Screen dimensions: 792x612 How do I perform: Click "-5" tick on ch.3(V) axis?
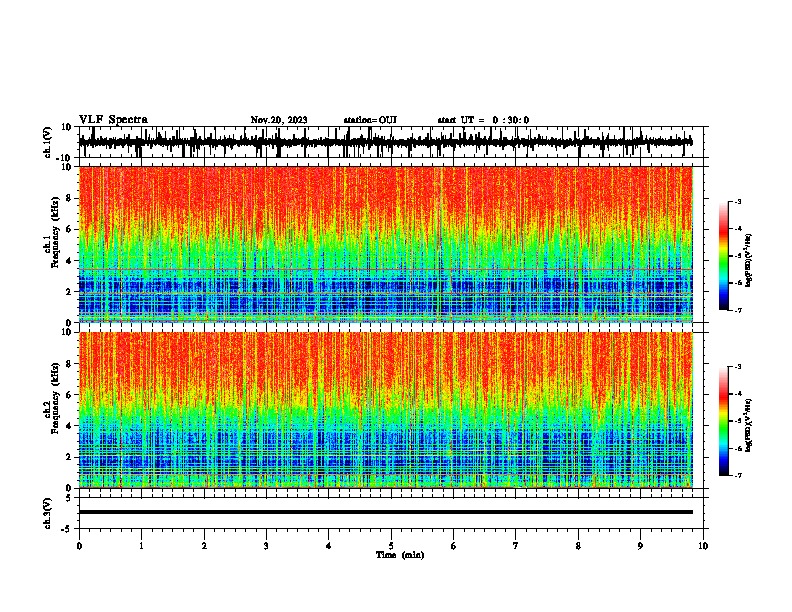point(67,529)
